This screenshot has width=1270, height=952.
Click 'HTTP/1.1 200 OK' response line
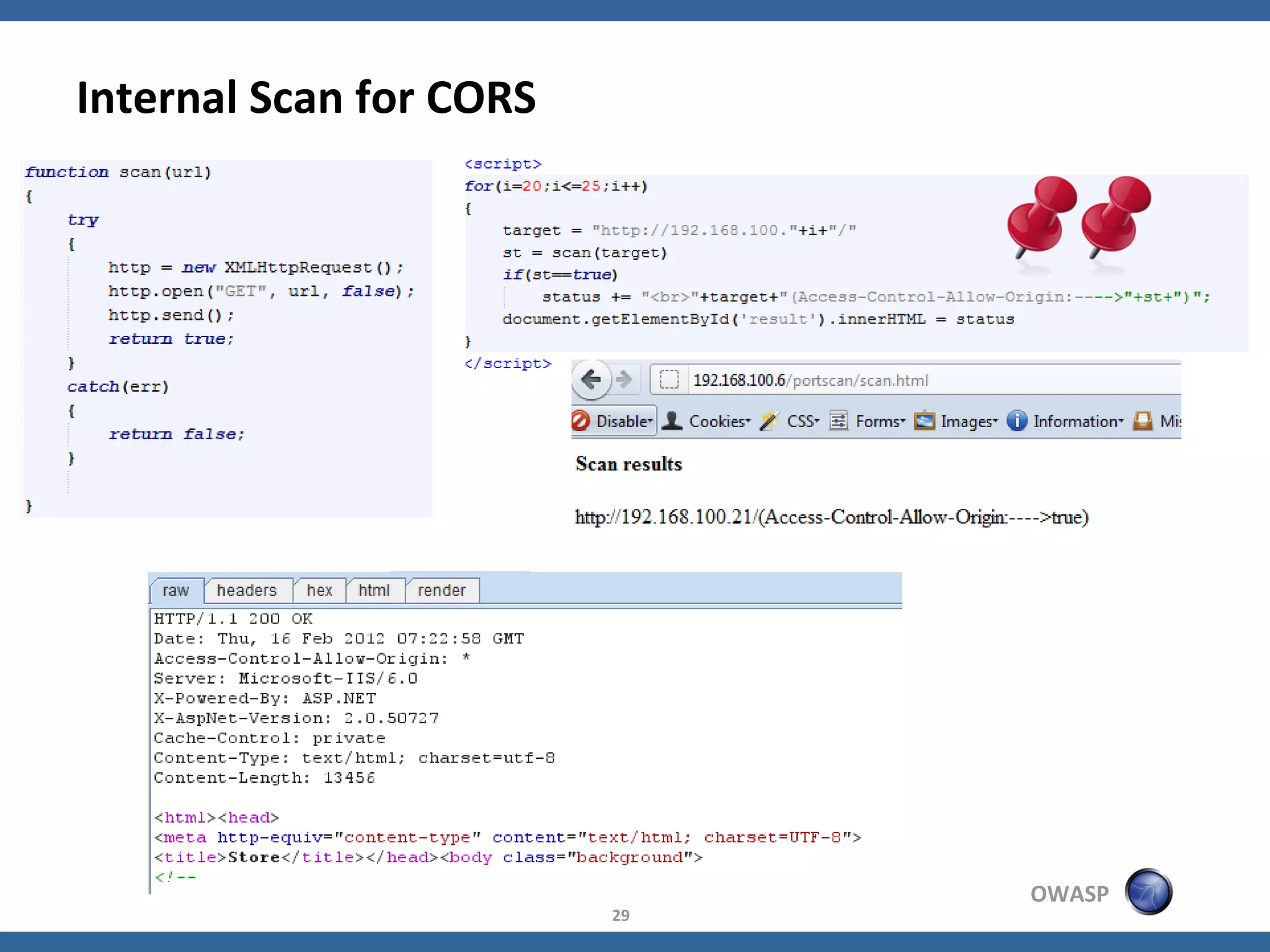tap(233, 619)
